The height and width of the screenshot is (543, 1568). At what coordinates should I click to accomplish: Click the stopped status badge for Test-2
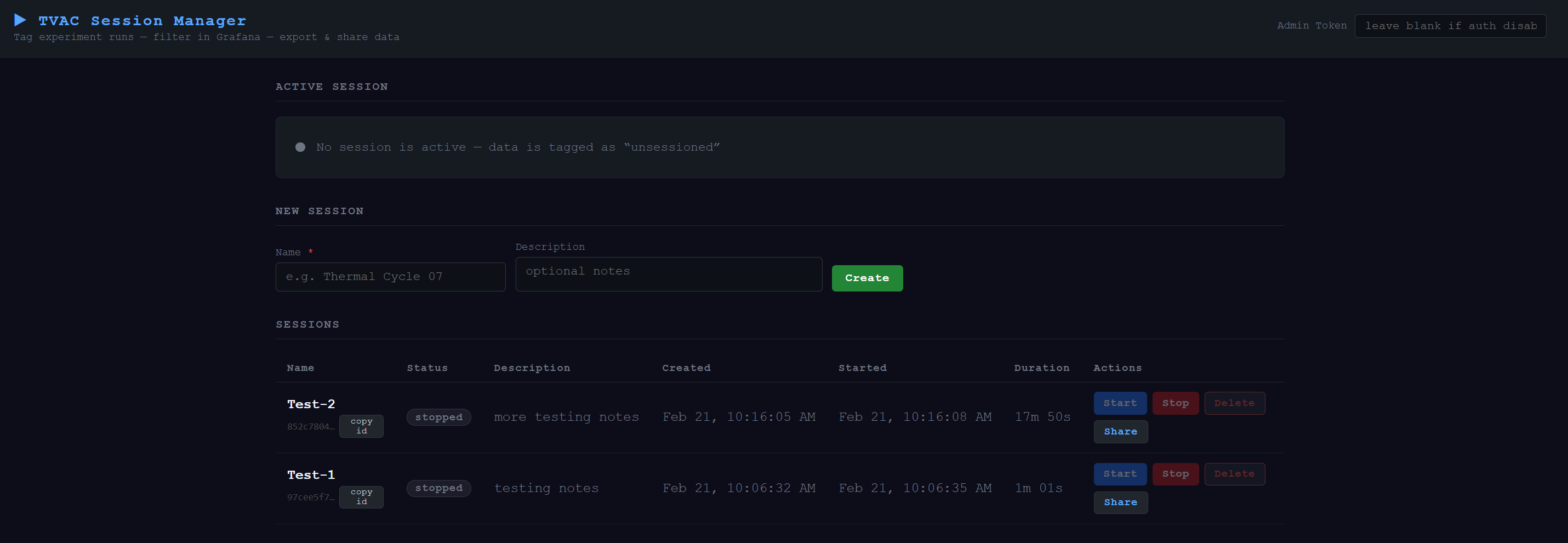click(x=438, y=417)
